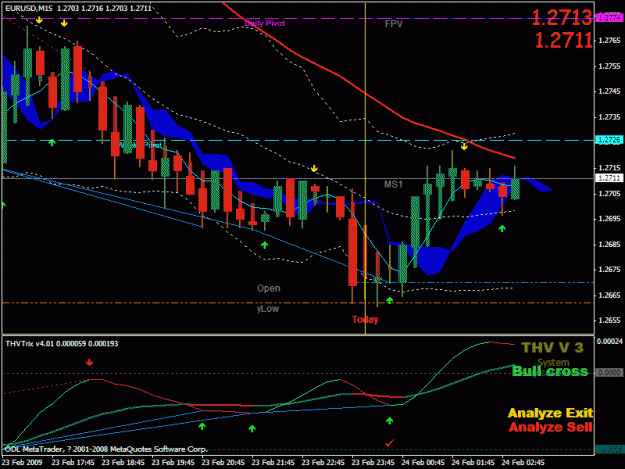Click the red down arrow in the THVTrix panel

pyautogui.click(x=89, y=362)
